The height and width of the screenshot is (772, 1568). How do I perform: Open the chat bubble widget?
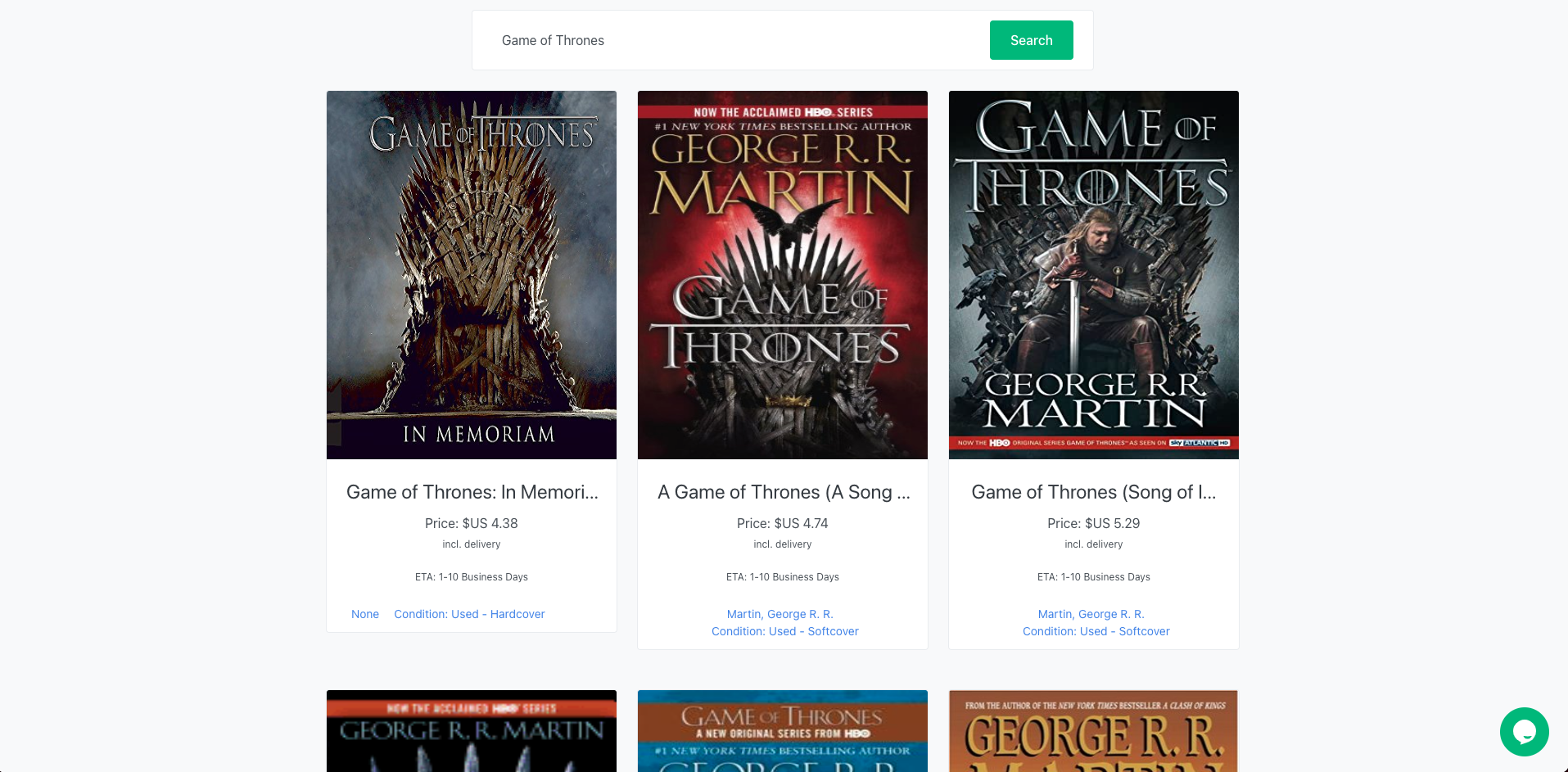pyautogui.click(x=1524, y=731)
